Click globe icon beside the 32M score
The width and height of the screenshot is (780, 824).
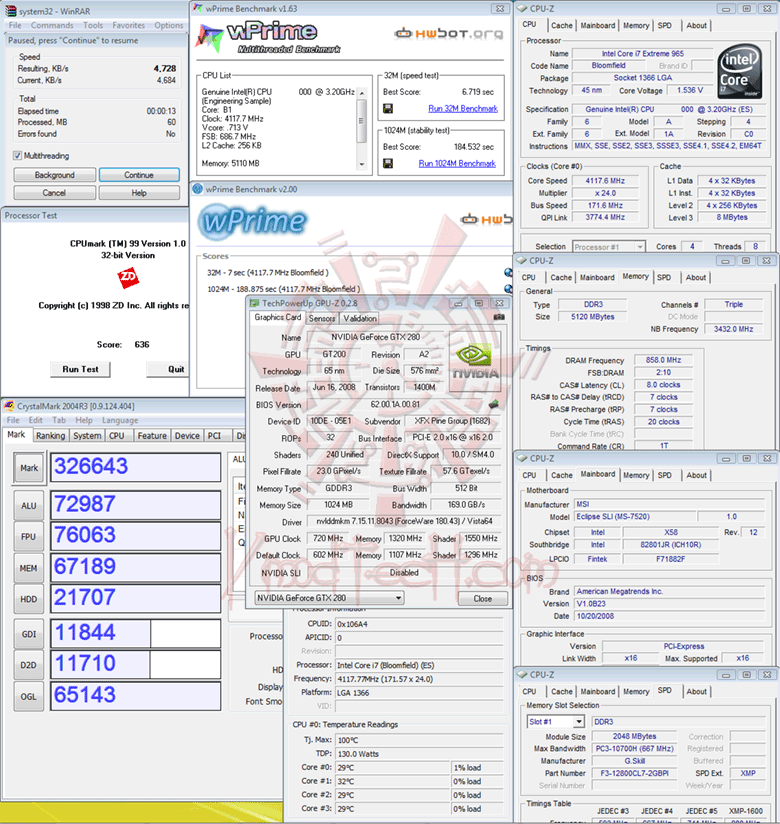508,272
